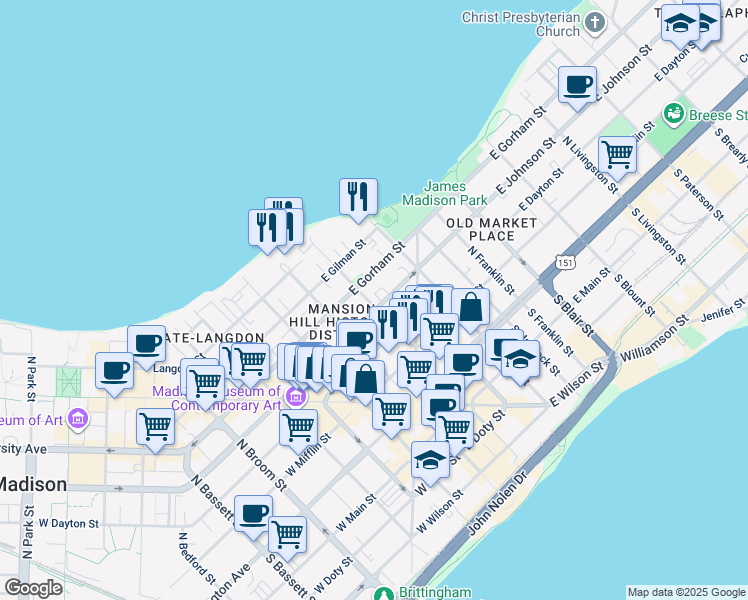The height and width of the screenshot is (600, 748).
Task: Click the Williamson St label
Action: tap(653, 338)
